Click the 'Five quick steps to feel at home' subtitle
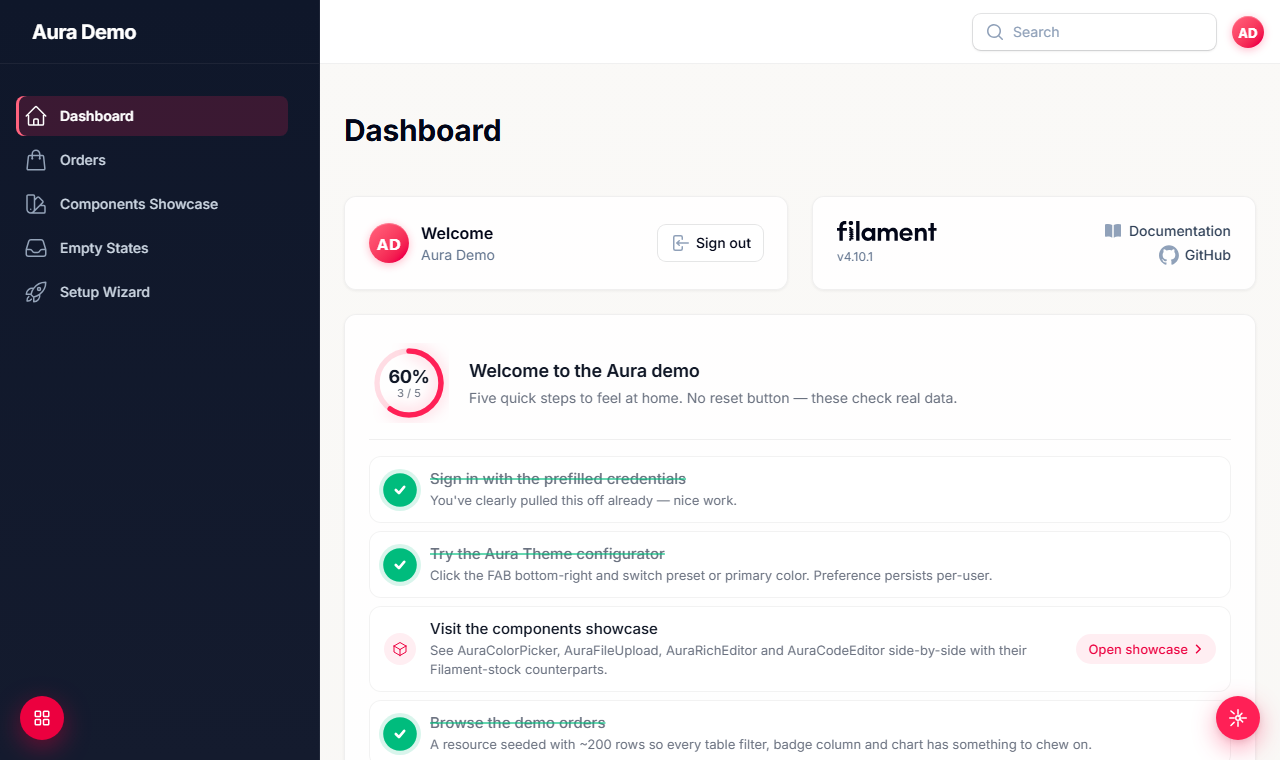The image size is (1280, 760). (713, 398)
